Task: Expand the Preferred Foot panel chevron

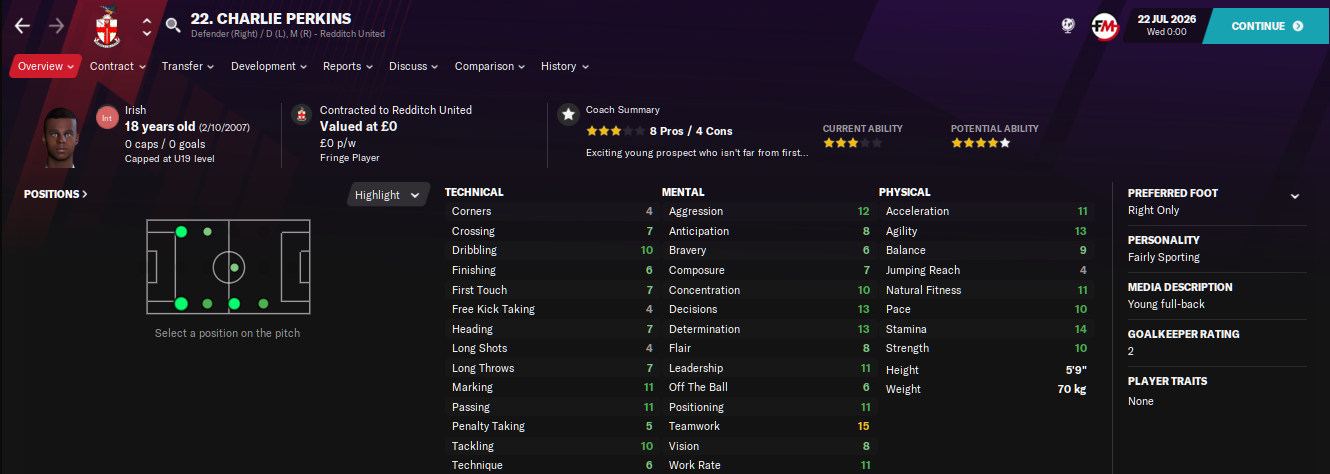Action: pyautogui.click(x=1295, y=196)
